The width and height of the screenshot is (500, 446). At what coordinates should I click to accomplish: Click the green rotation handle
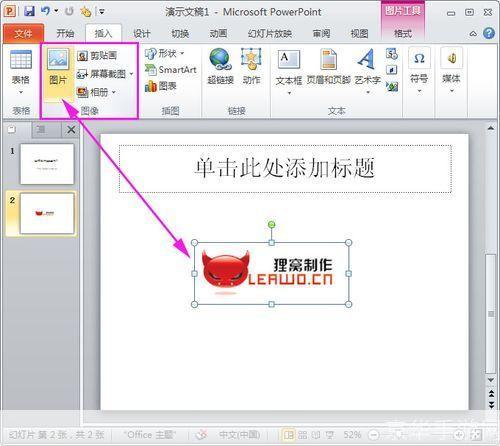click(272, 225)
